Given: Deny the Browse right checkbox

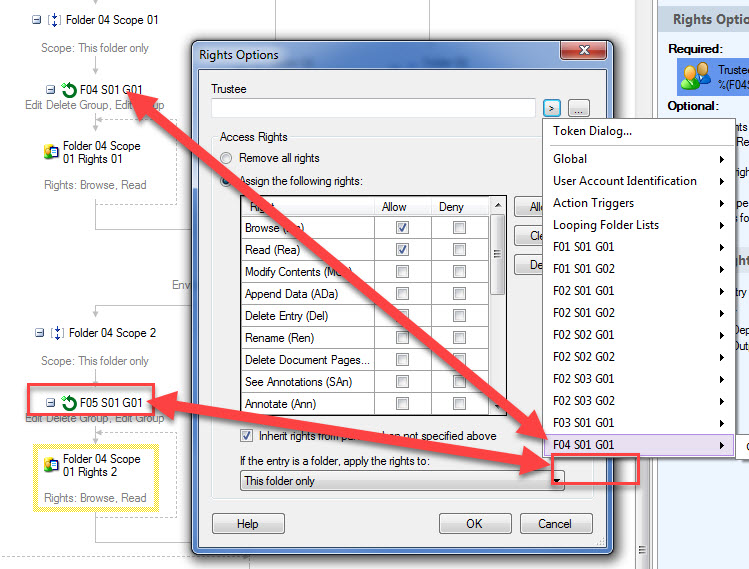Looking at the screenshot, I should coord(459,228).
